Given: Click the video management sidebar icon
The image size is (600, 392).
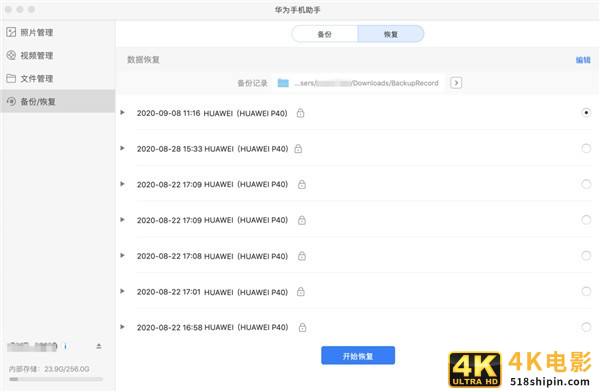Looking at the screenshot, I should click(x=11, y=55).
